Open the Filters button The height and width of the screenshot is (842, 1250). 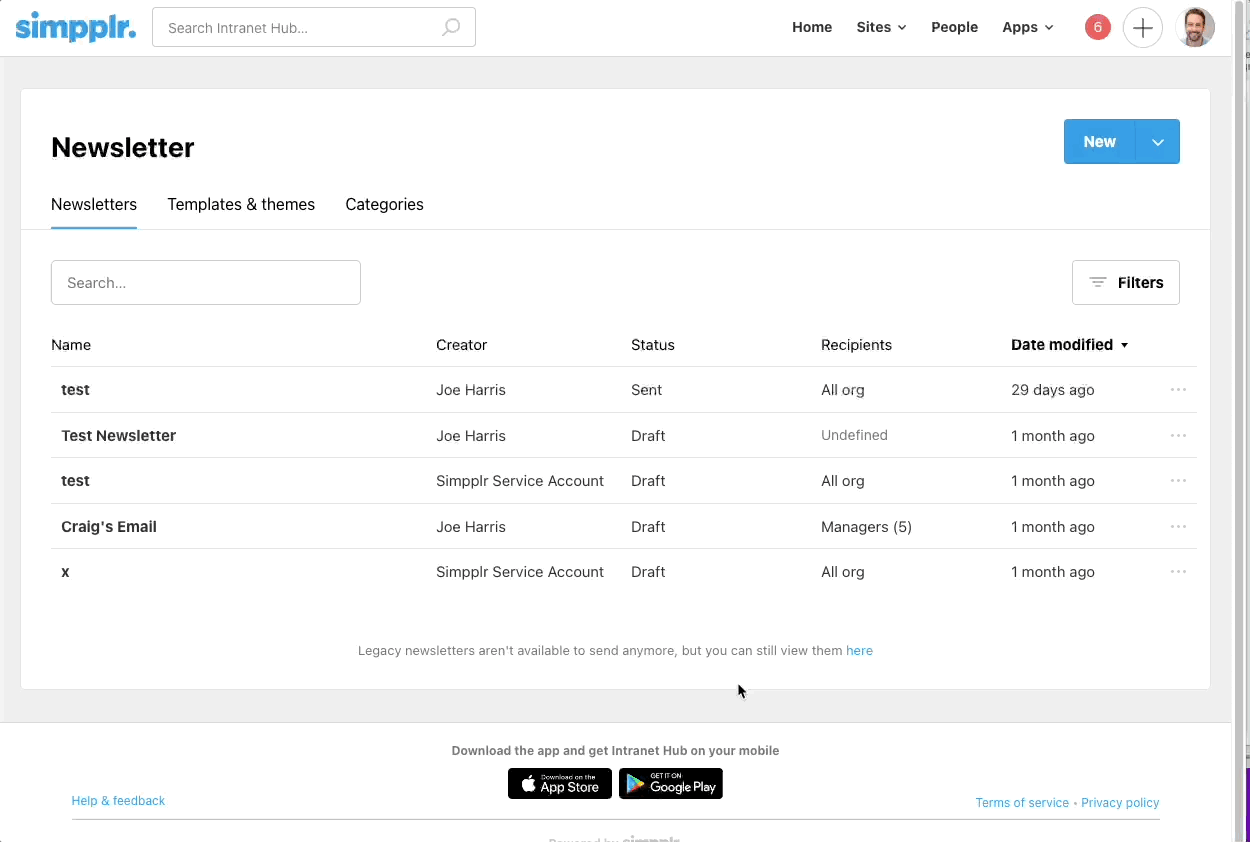(x=1125, y=283)
